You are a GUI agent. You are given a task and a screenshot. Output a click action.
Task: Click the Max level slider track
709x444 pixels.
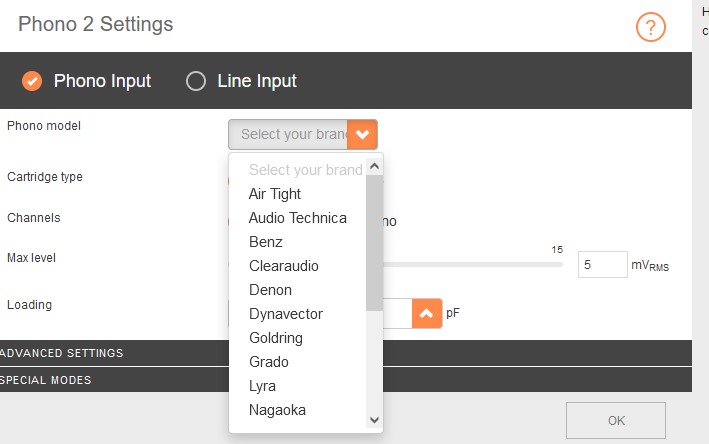[x=470, y=265]
